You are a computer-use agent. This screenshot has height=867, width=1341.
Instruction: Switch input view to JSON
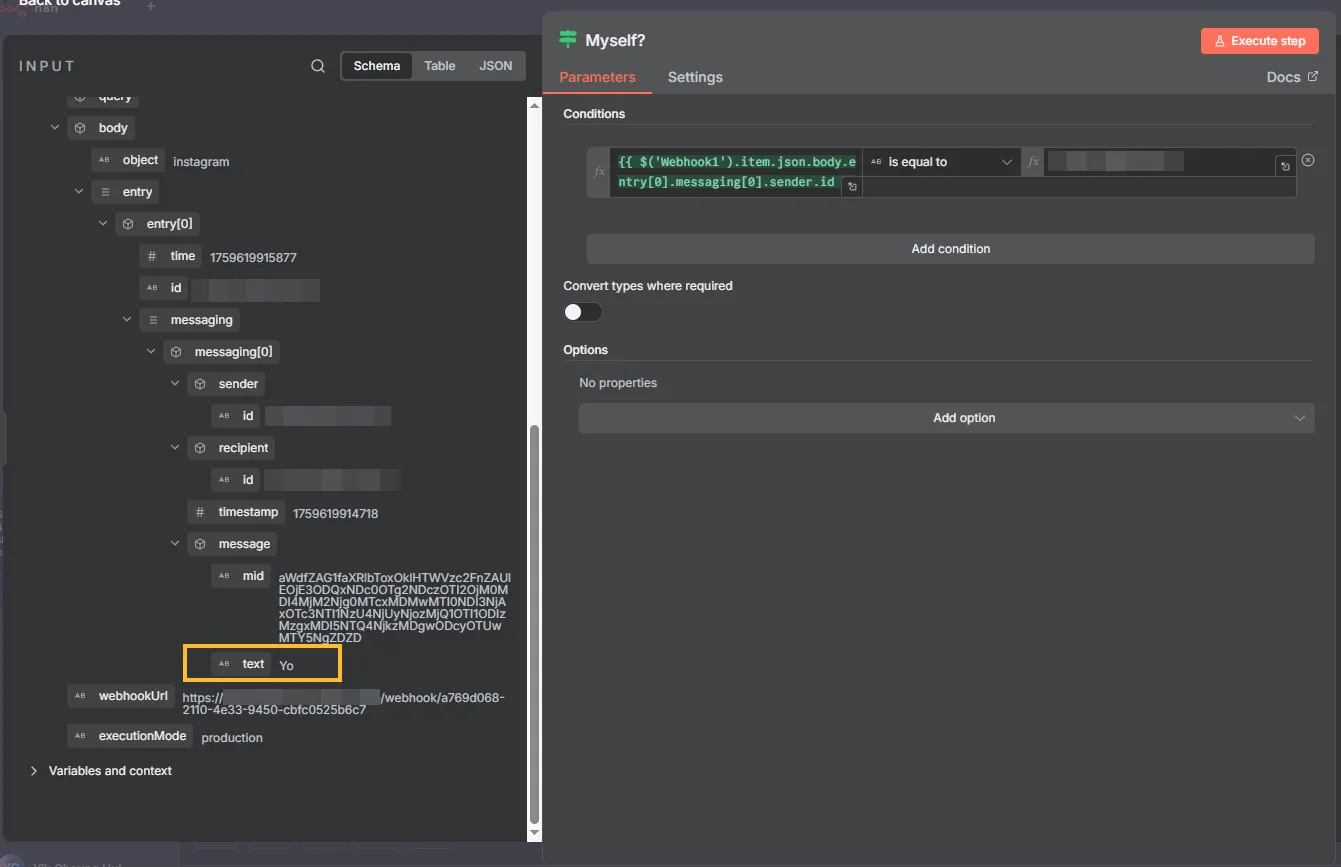pos(495,66)
